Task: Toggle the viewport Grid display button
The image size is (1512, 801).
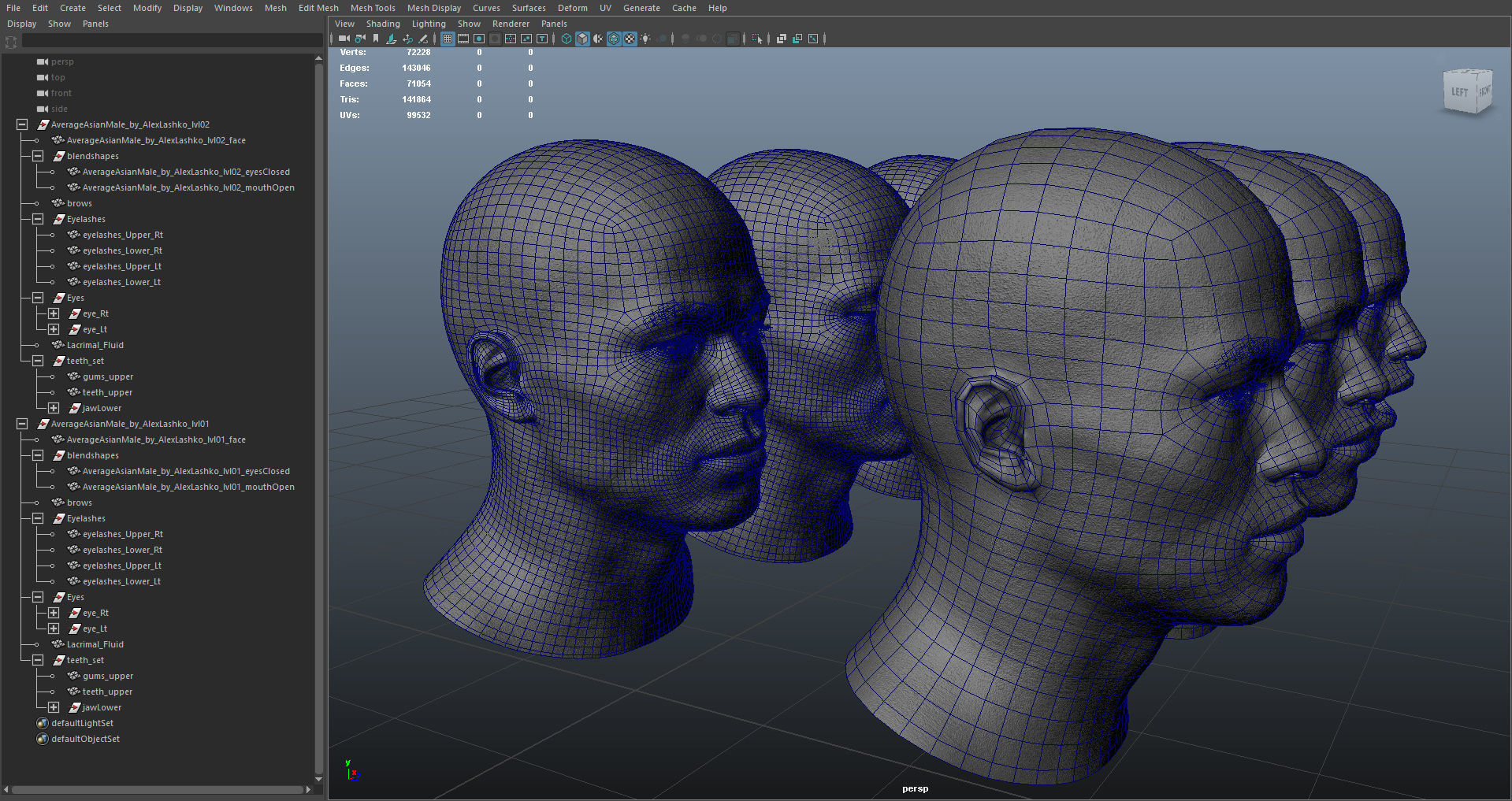Action: point(448,39)
